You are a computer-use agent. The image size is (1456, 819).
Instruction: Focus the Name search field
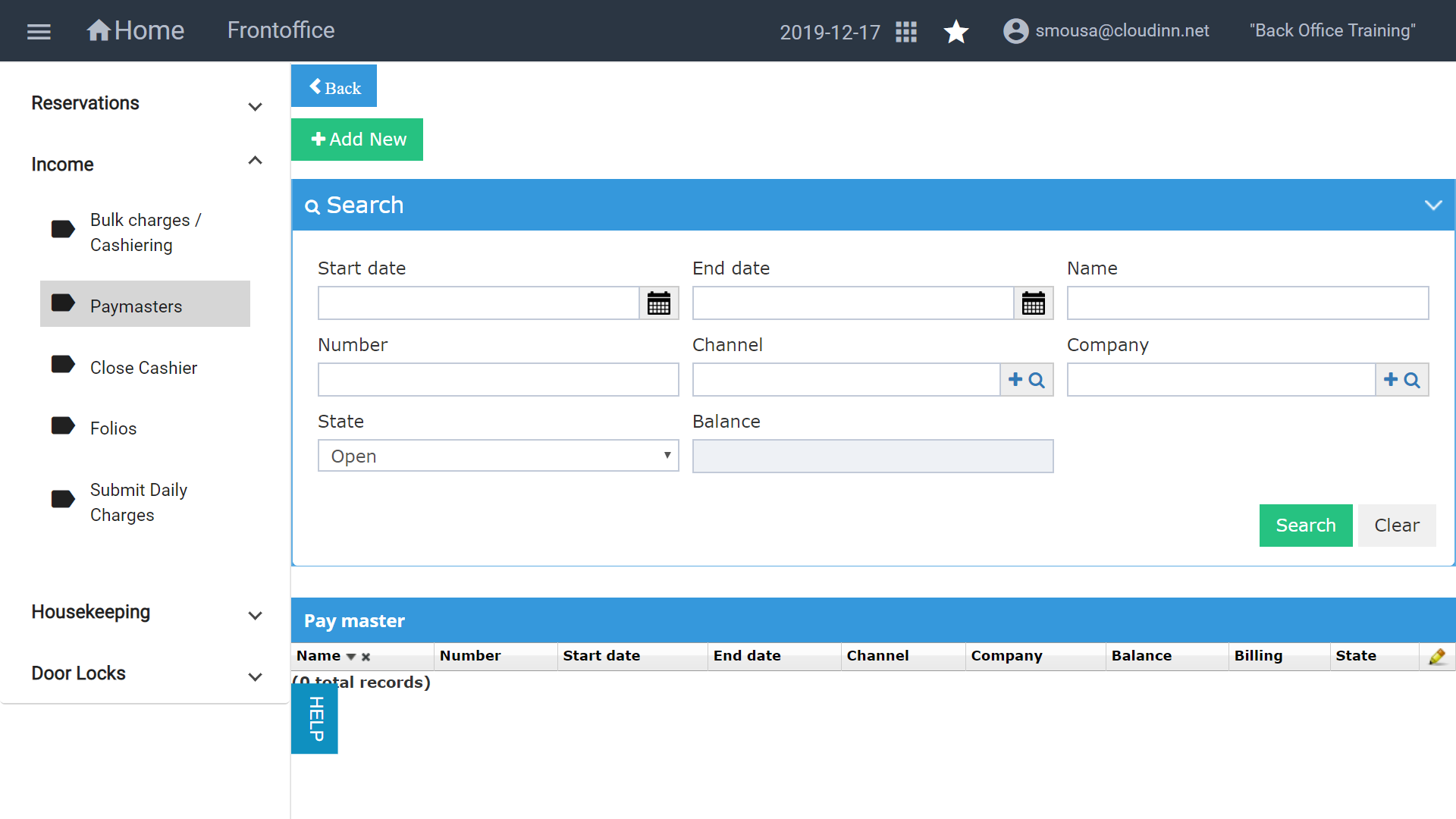click(1247, 303)
